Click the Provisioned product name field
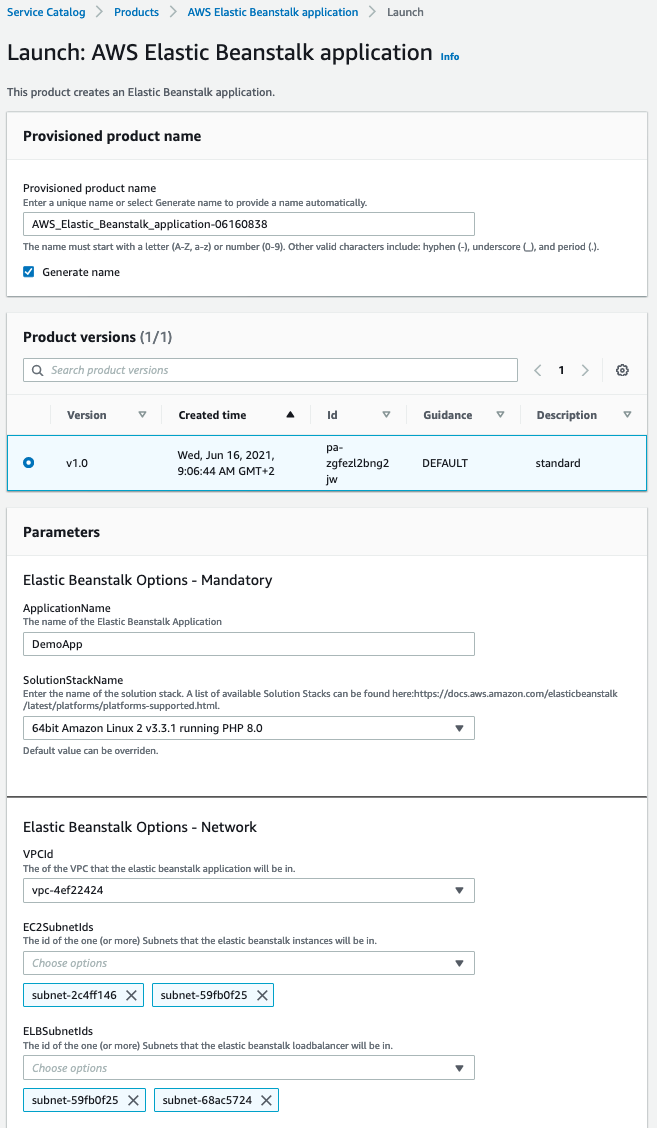Image resolution: width=657 pixels, height=1128 pixels. click(x=249, y=224)
